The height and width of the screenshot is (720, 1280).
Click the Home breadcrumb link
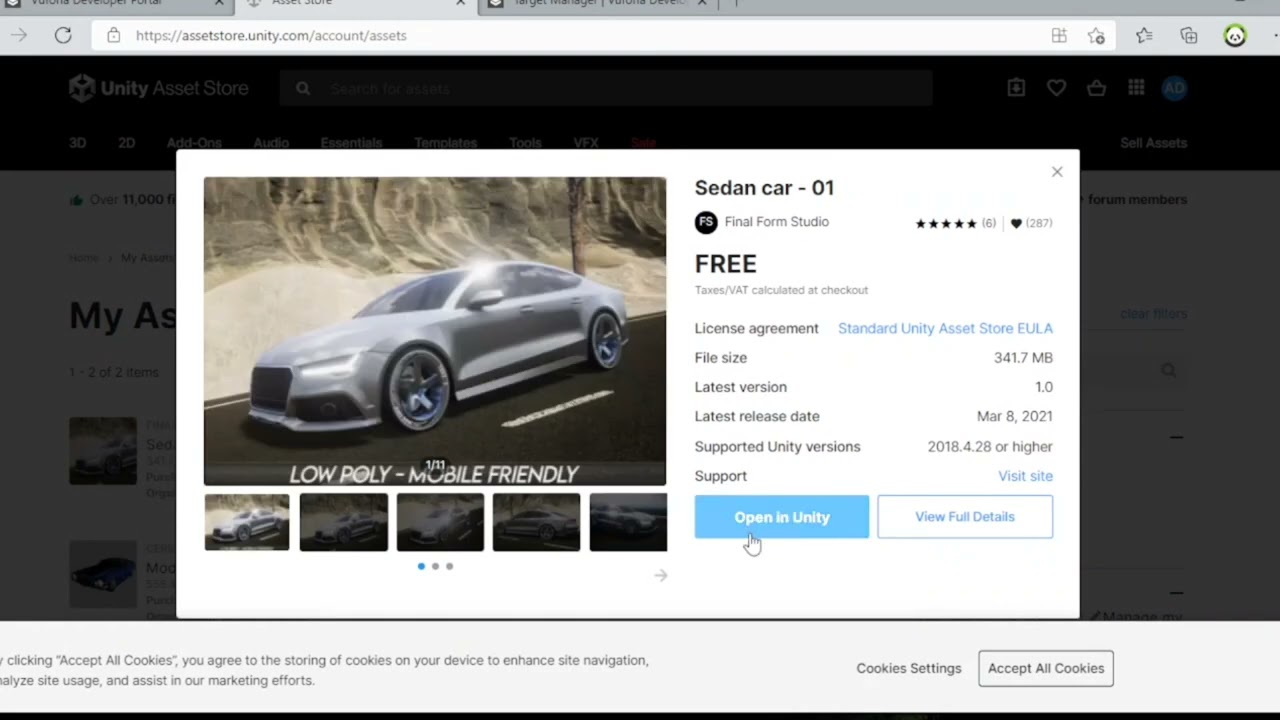point(84,258)
